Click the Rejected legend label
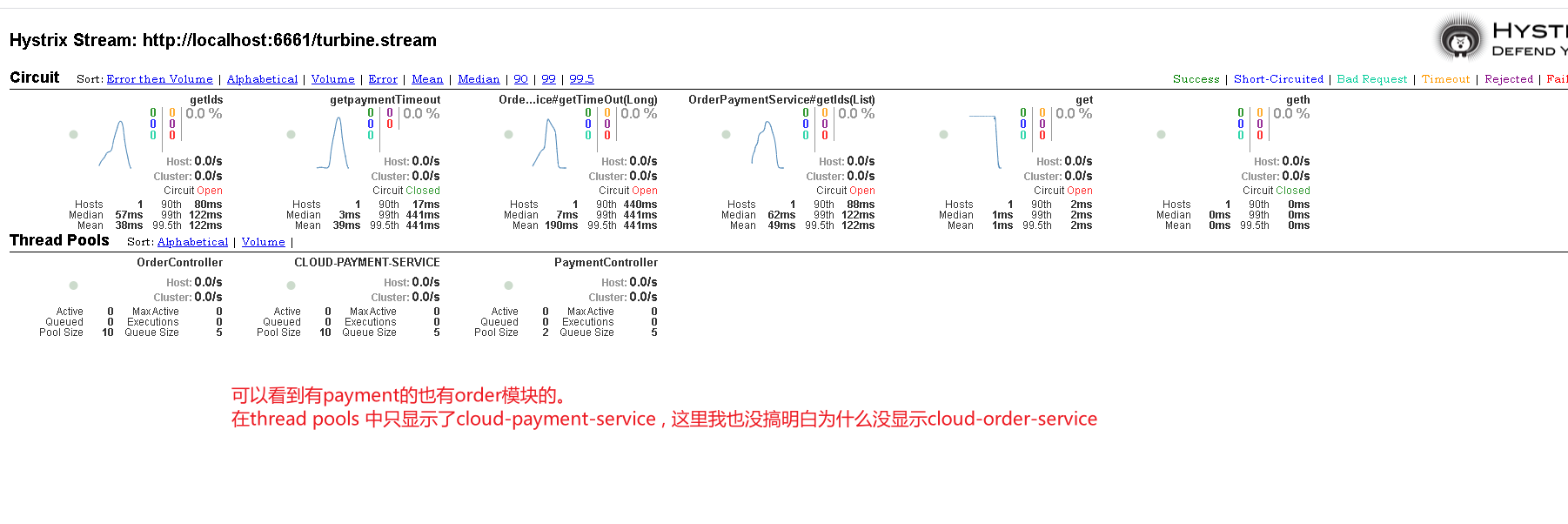This screenshot has width=1568, height=524. pyautogui.click(x=1509, y=79)
